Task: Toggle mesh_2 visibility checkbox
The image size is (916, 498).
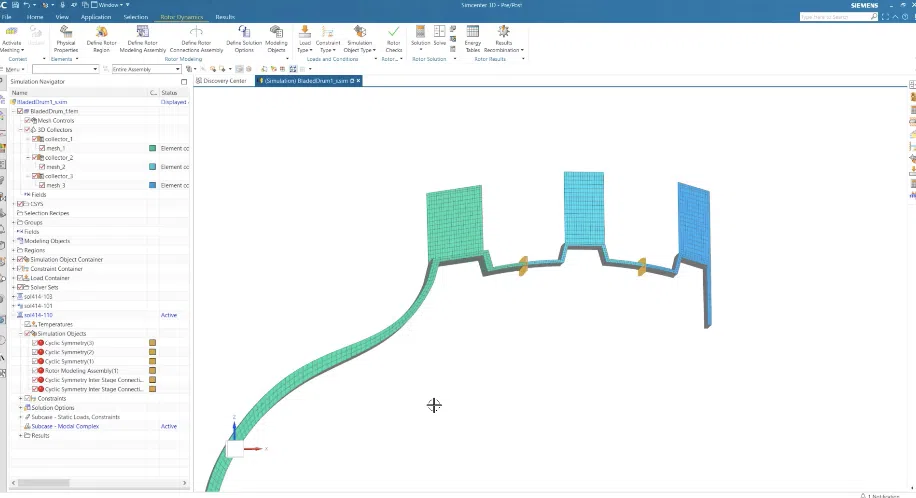Action: tap(41, 167)
